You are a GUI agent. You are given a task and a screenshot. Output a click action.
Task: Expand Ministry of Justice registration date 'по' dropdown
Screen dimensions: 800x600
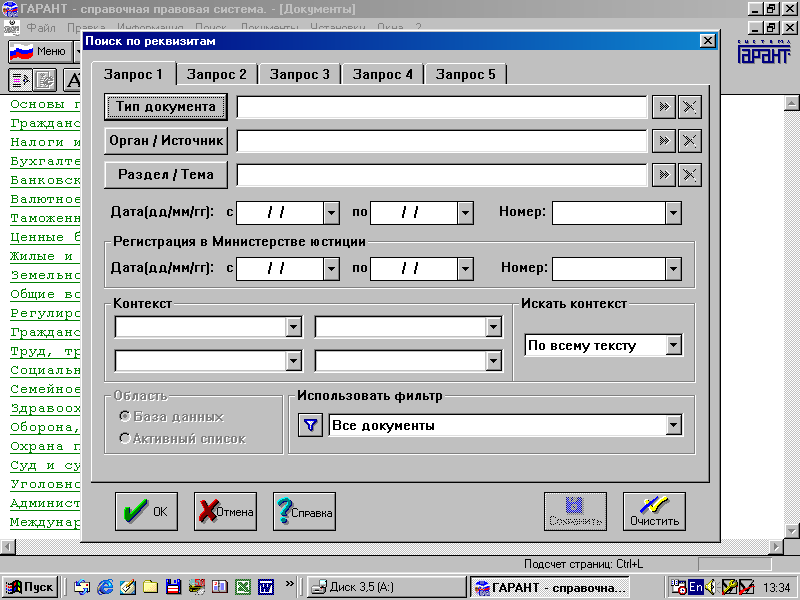click(465, 269)
